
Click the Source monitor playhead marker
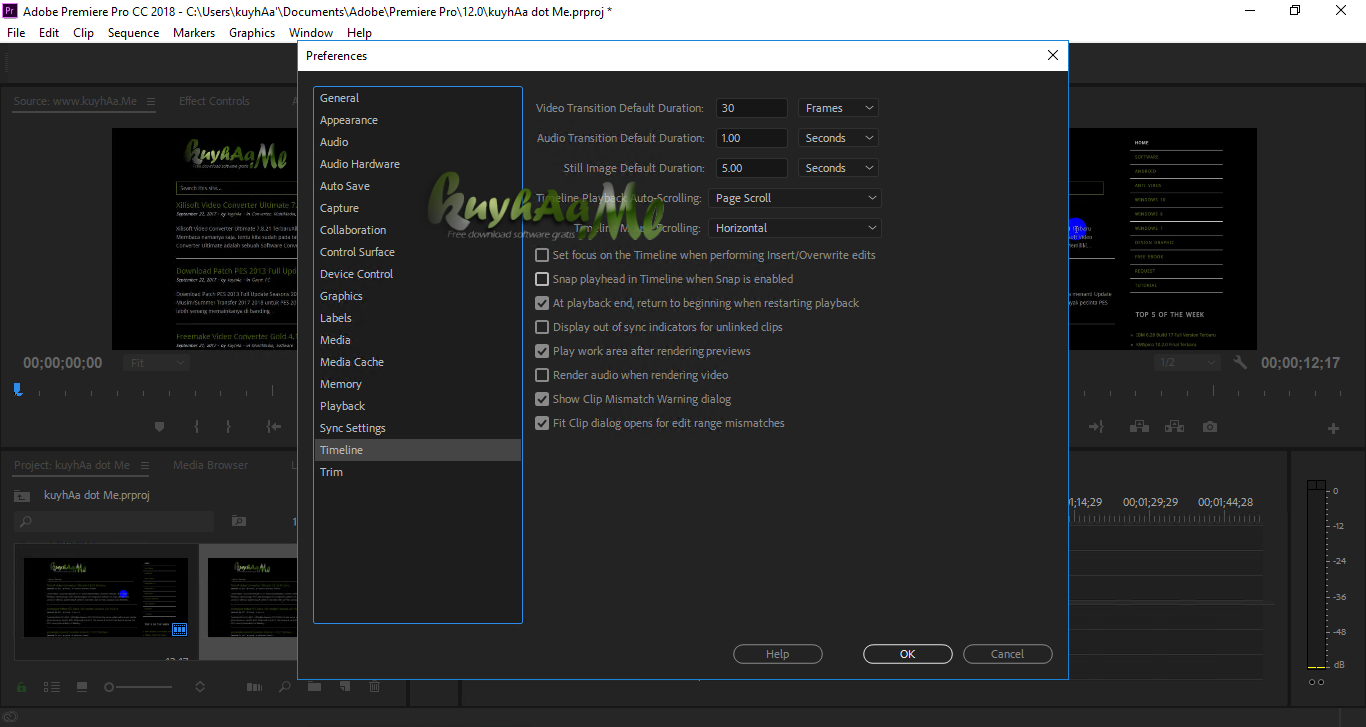coord(18,389)
